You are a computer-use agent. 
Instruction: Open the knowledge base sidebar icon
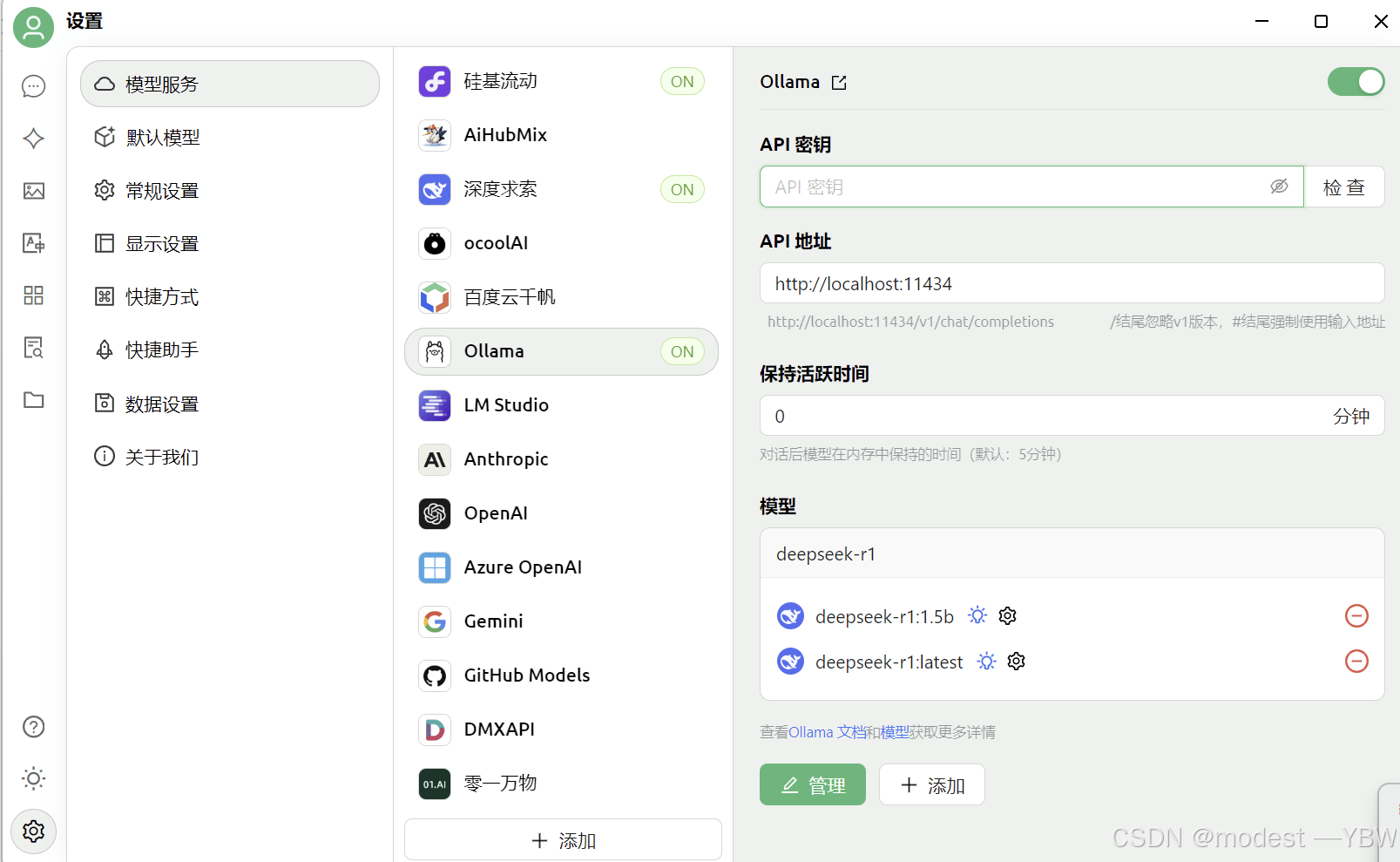[x=33, y=348]
